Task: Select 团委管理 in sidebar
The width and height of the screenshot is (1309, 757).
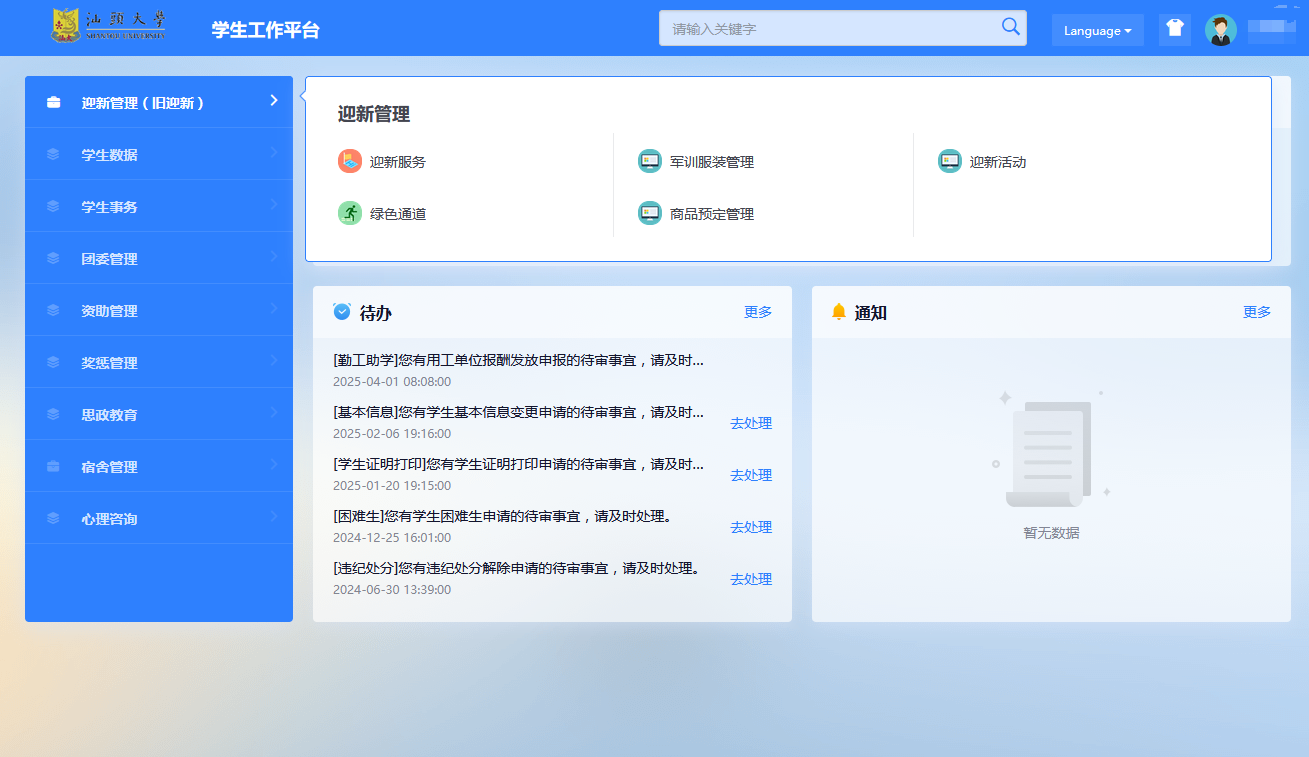Action: coord(159,258)
